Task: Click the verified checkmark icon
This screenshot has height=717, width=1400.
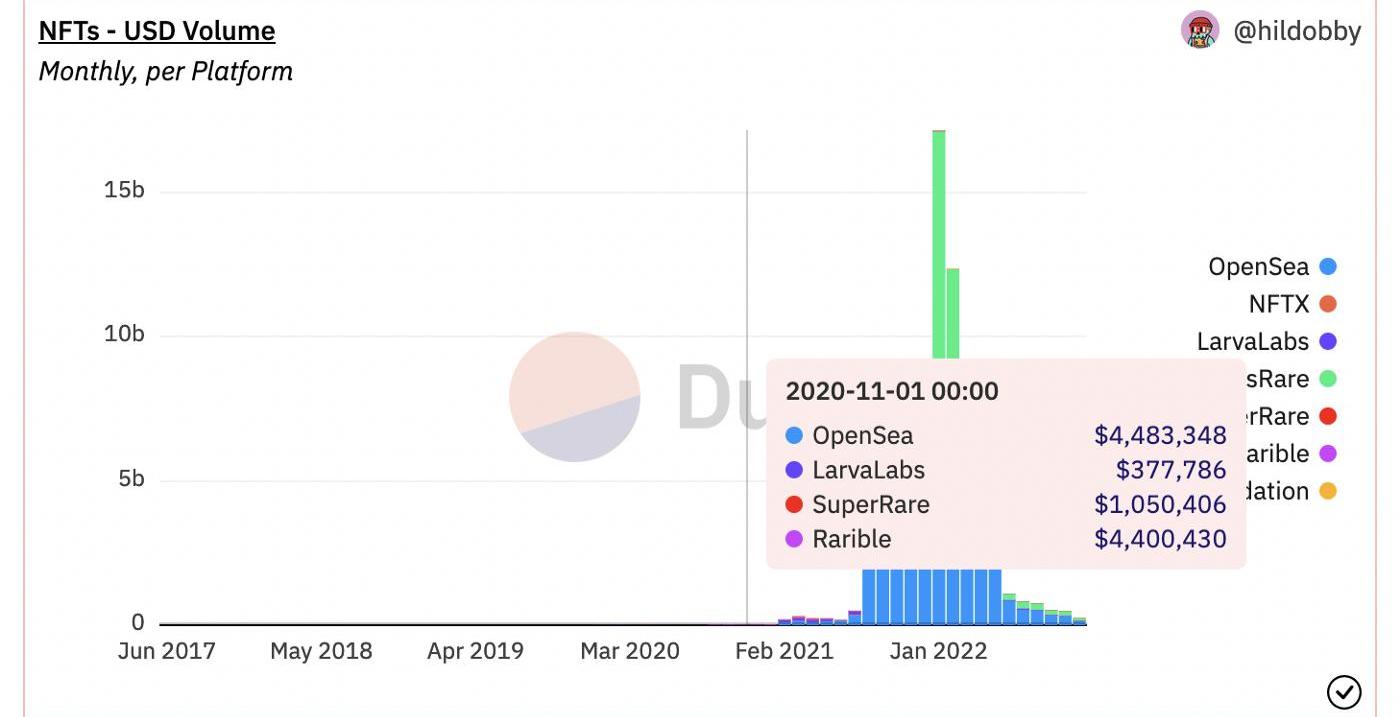Action: point(1344,691)
